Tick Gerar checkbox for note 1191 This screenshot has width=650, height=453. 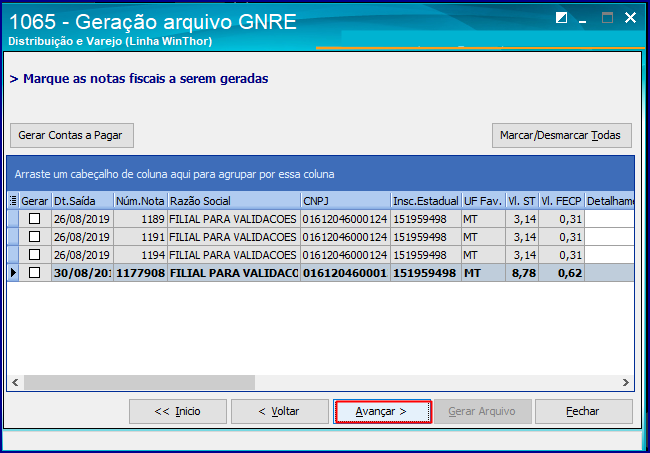click(34, 237)
